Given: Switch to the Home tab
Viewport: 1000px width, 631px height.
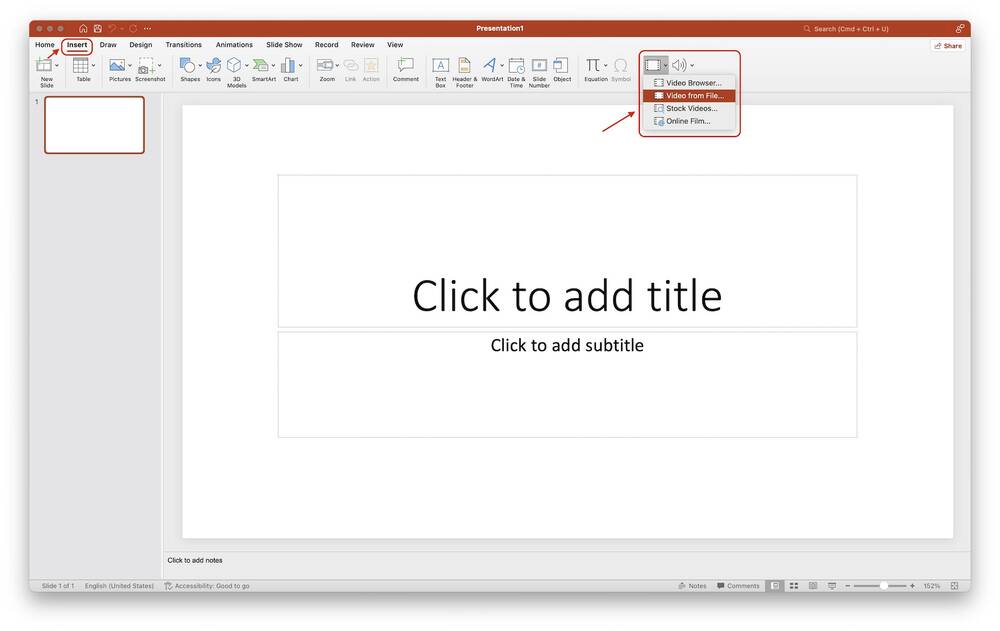Looking at the screenshot, I should pyautogui.click(x=45, y=45).
